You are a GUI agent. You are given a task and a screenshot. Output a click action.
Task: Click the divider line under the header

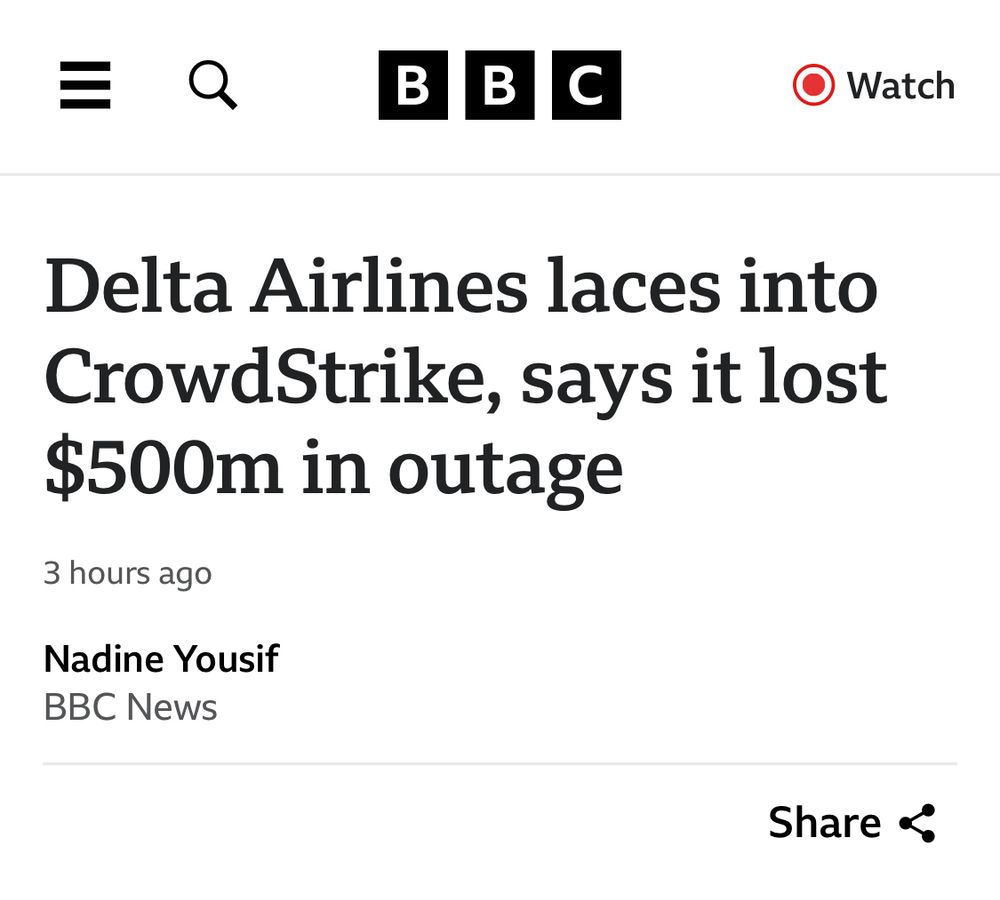pyautogui.click(x=500, y=175)
